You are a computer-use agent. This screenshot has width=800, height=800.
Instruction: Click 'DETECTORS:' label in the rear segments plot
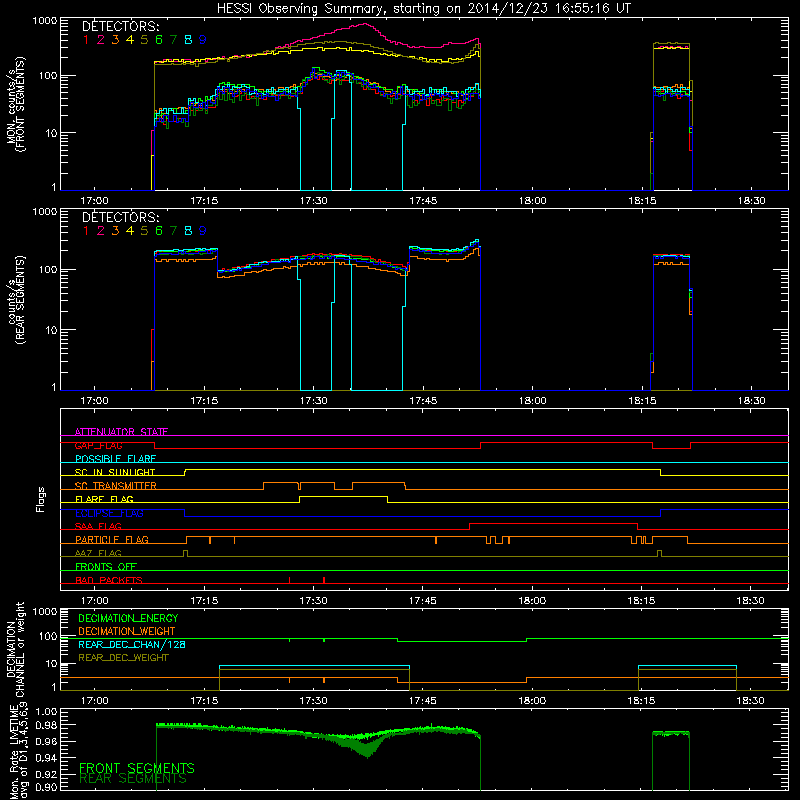point(121,217)
